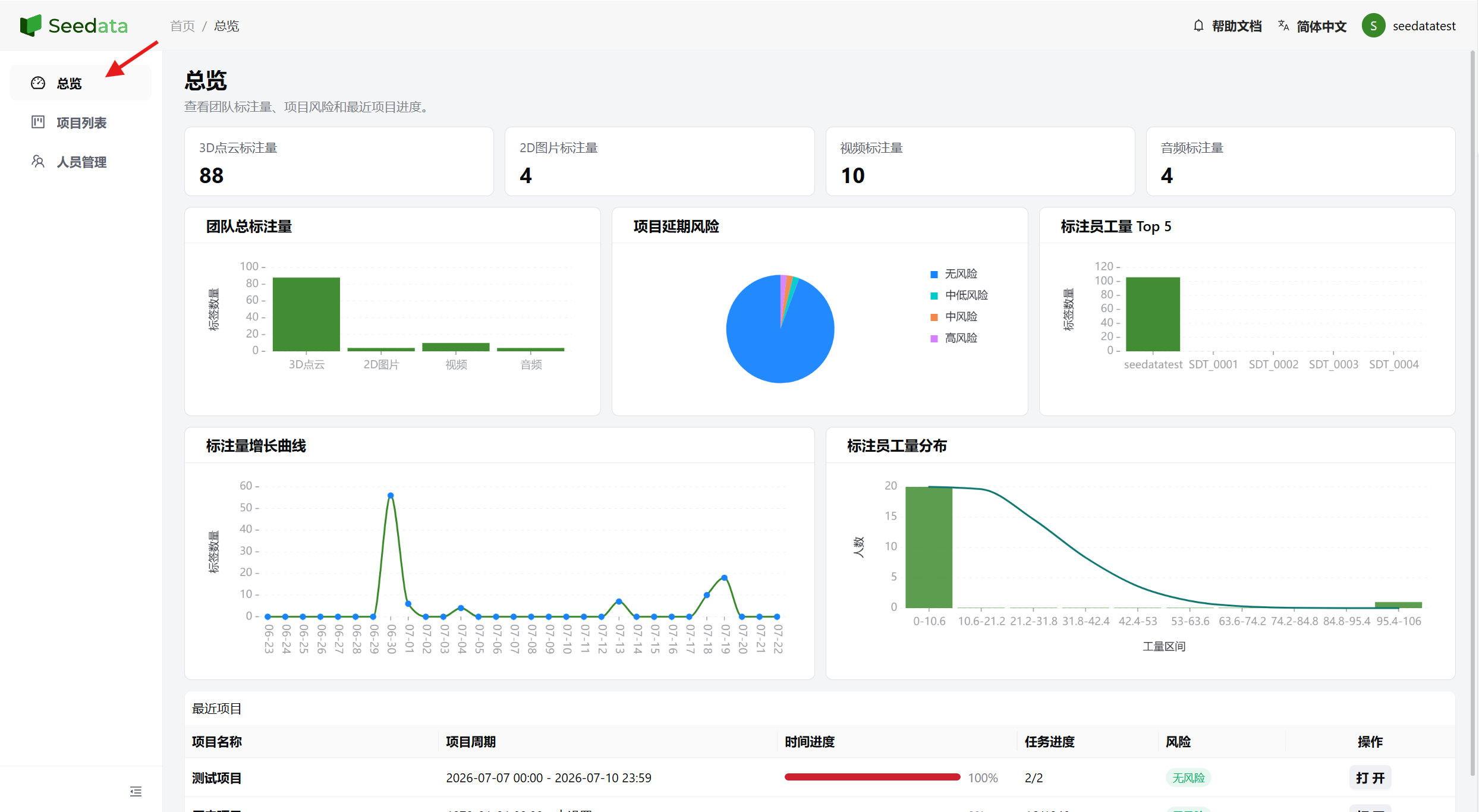The height and width of the screenshot is (812, 1479).
Task: Click the 人员管理 people icon
Action: (38, 162)
